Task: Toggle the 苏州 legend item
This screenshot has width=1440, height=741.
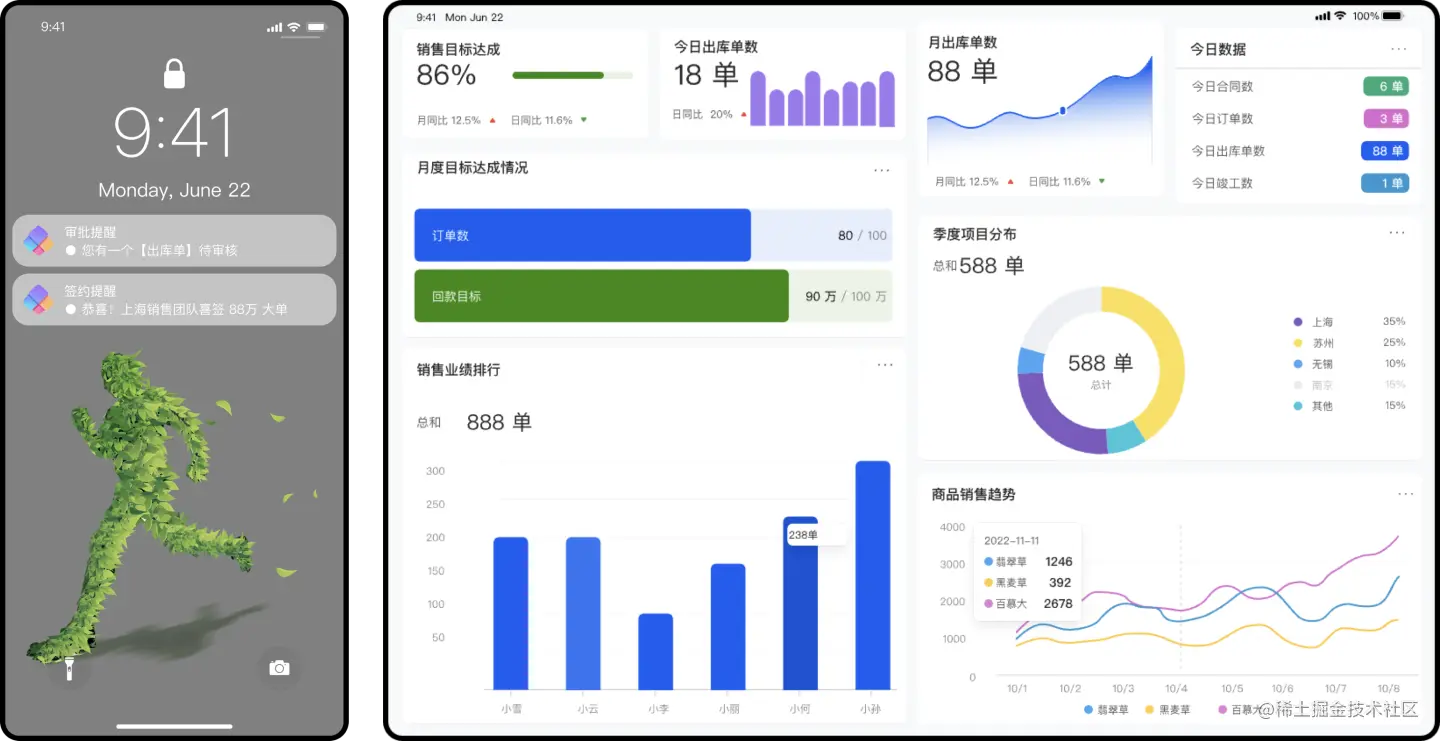Action: [1314, 343]
